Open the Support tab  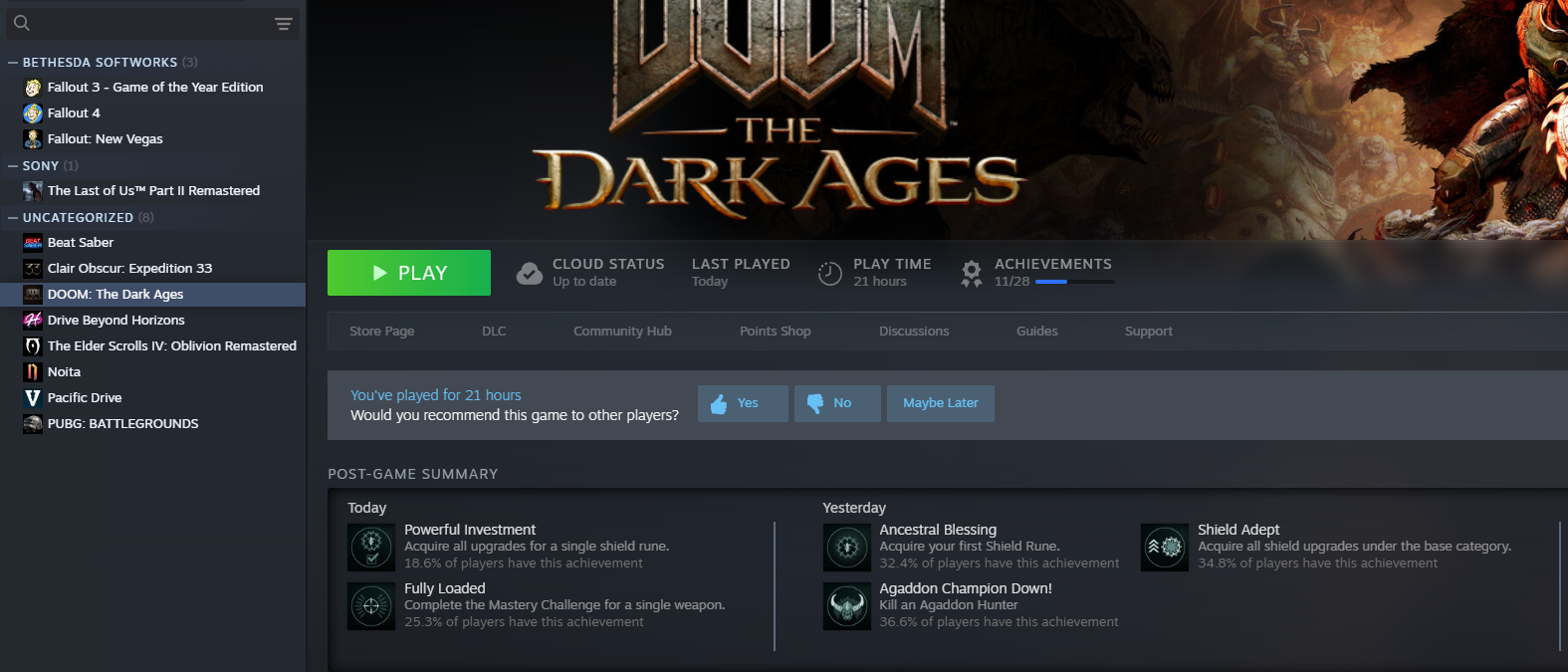1148,332
